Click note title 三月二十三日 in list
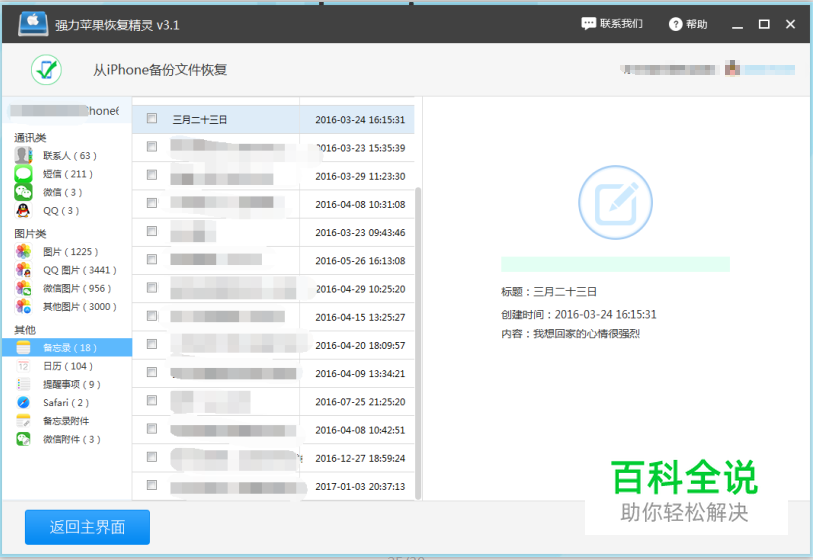The width and height of the screenshot is (813, 560). 200,120
